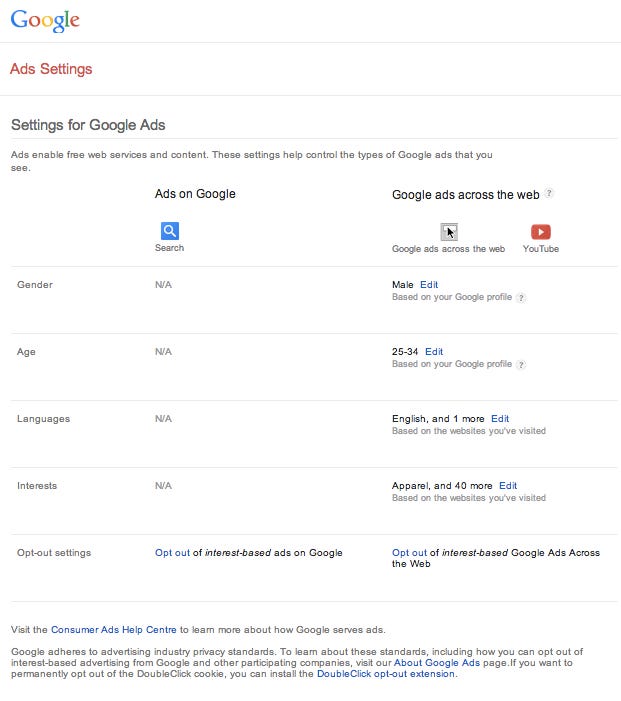
Task: Click the Gender row label
Action: pos(35,285)
